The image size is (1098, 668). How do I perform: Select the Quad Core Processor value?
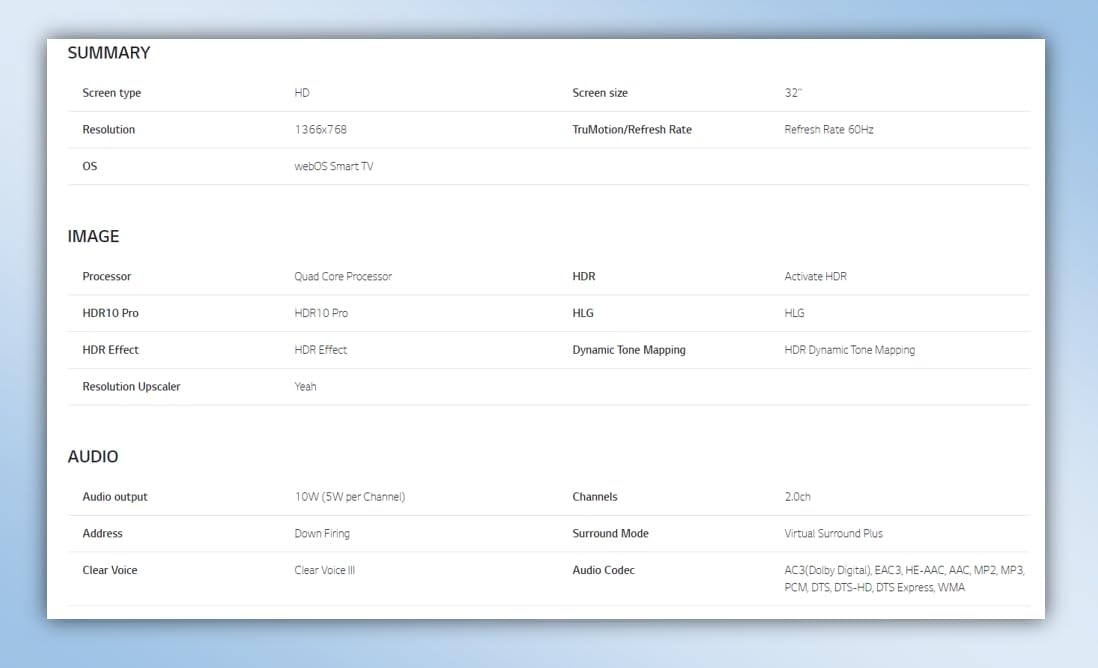tap(343, 277)
